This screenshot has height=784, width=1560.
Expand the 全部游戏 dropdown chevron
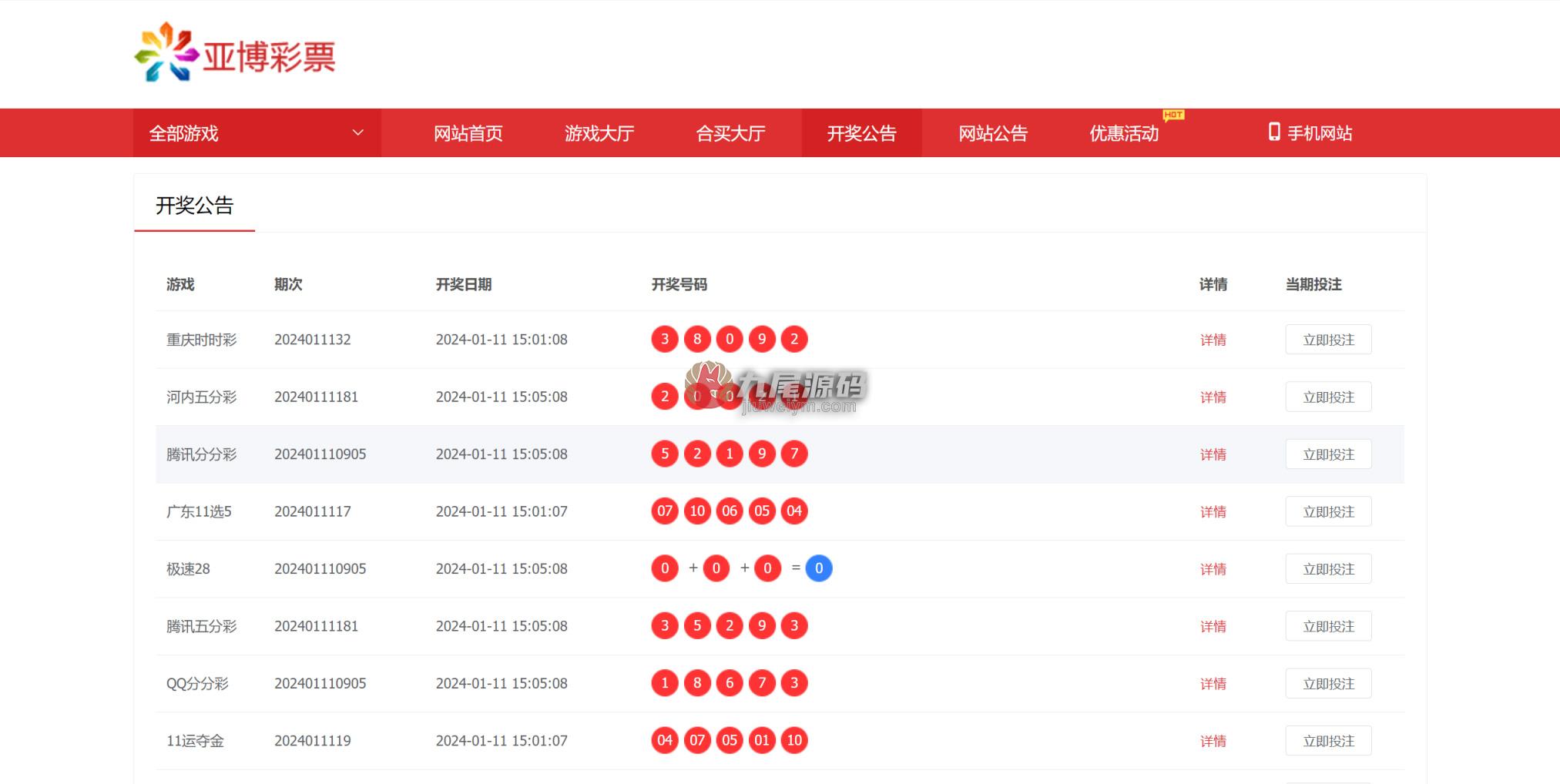click(357, 132)
